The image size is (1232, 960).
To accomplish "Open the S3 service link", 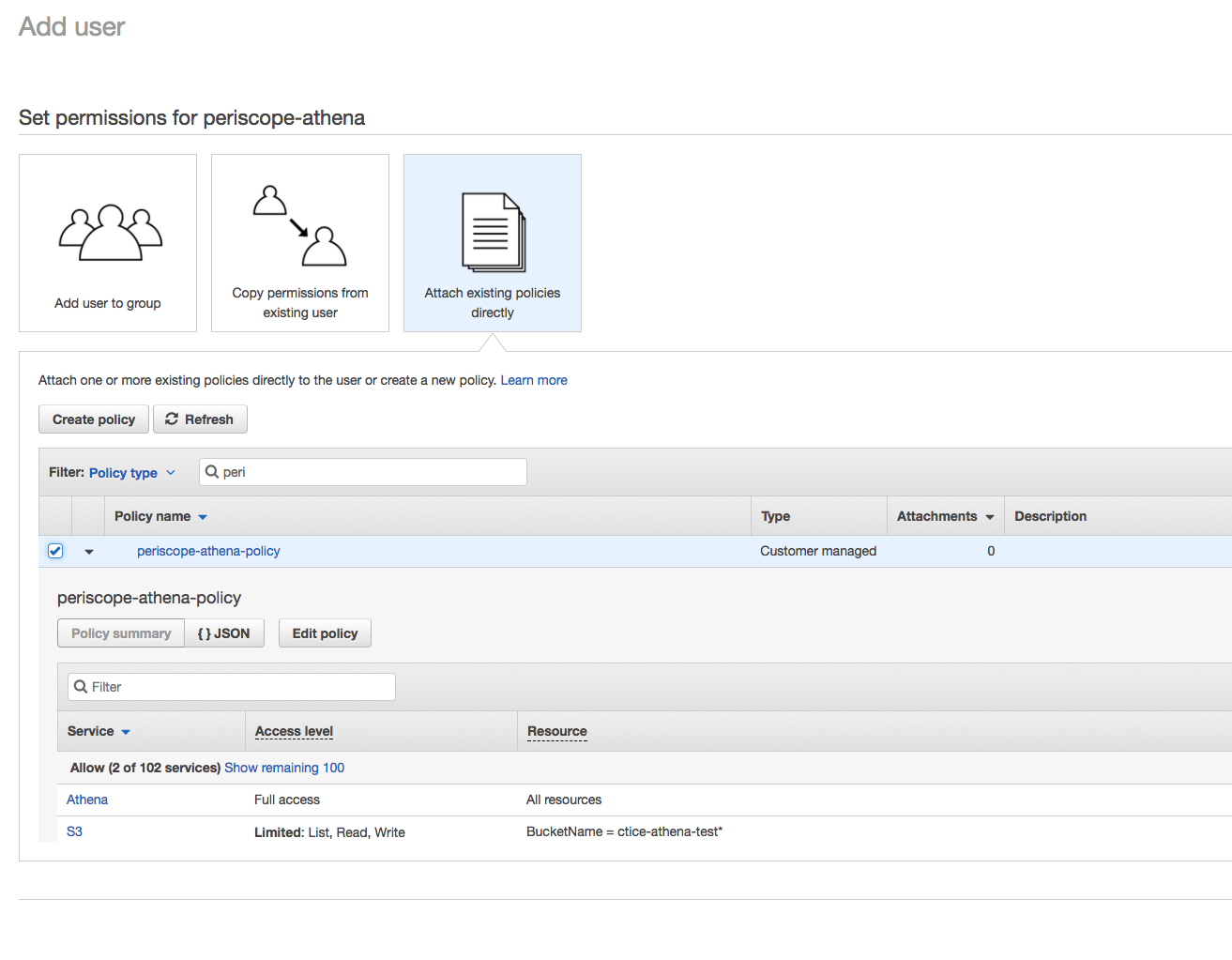I will click(74, 831).
